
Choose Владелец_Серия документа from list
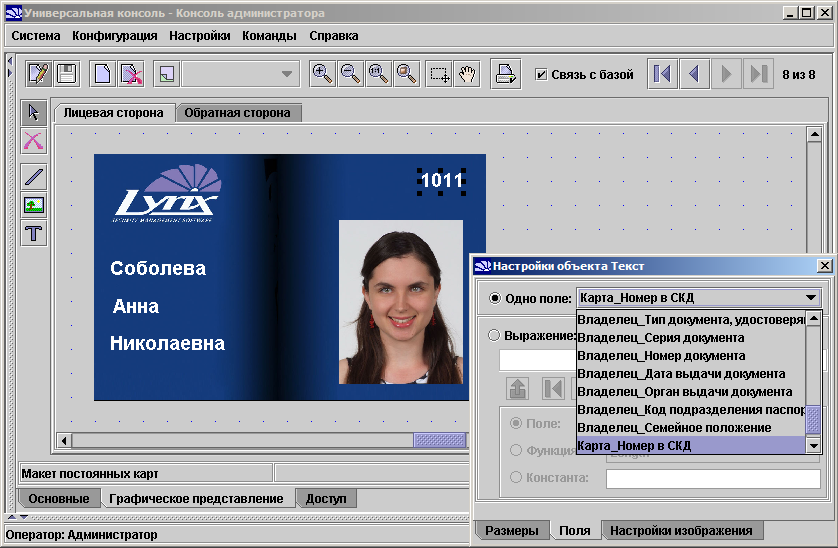(690, 338)
